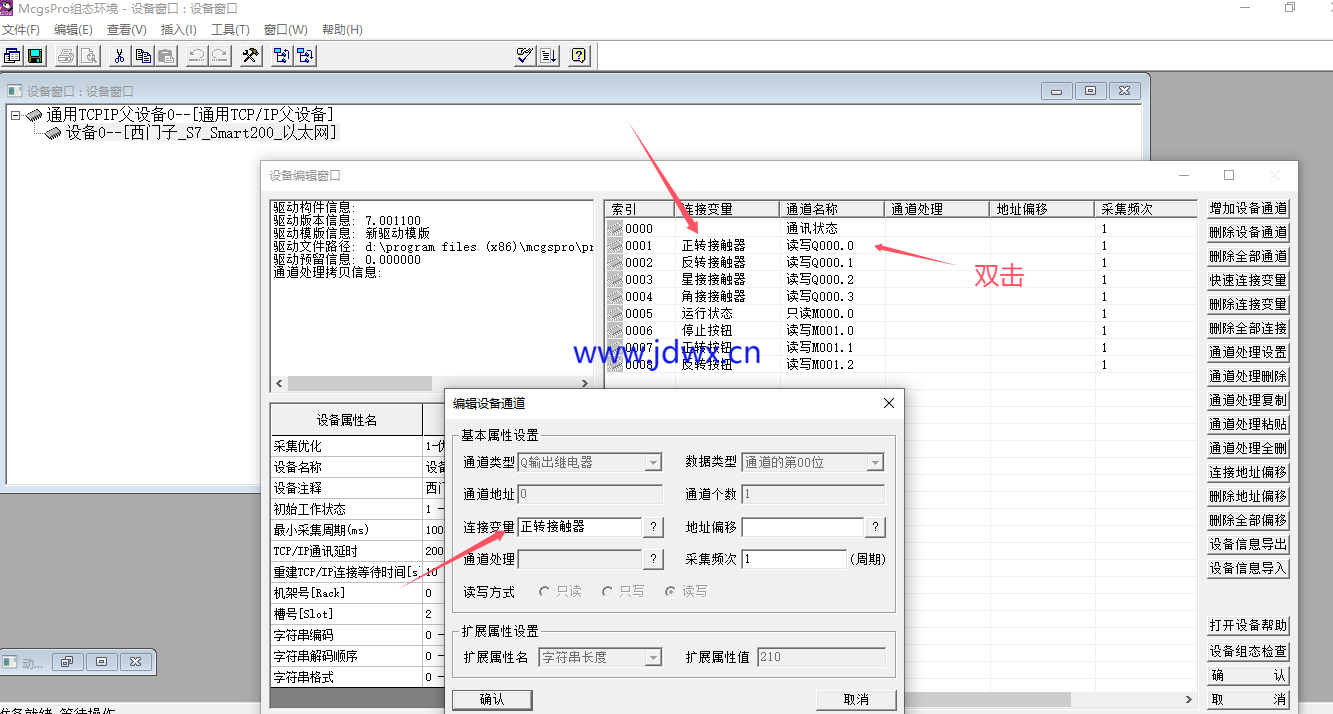Select the 只写 write-only radio button

point(607,592)
